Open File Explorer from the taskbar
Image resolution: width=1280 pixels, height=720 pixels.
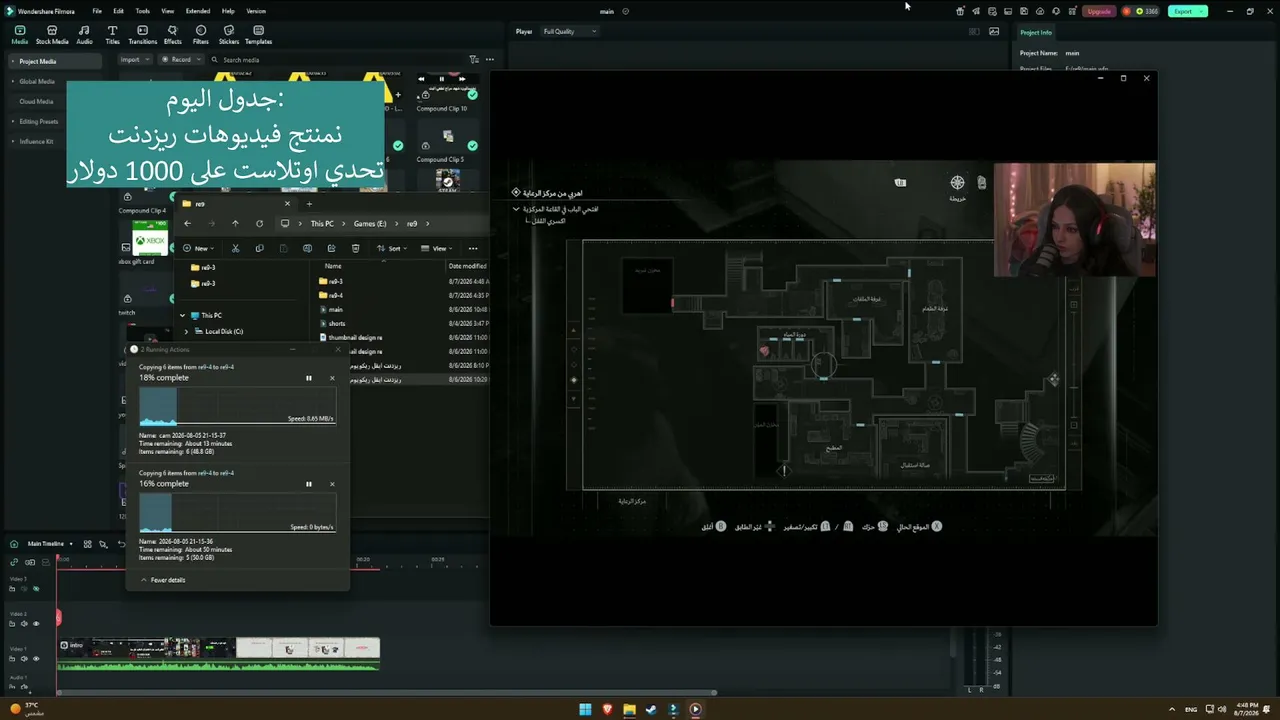coord(629,710)
